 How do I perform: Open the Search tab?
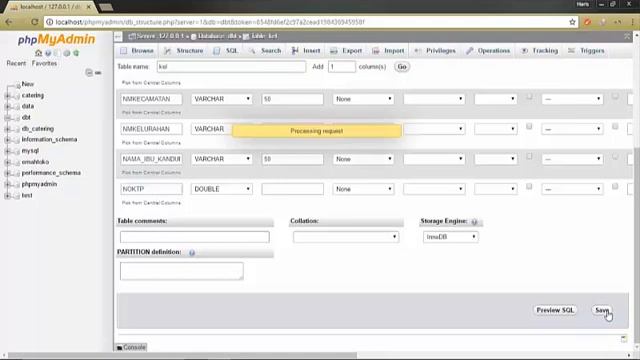pos(265,51)
